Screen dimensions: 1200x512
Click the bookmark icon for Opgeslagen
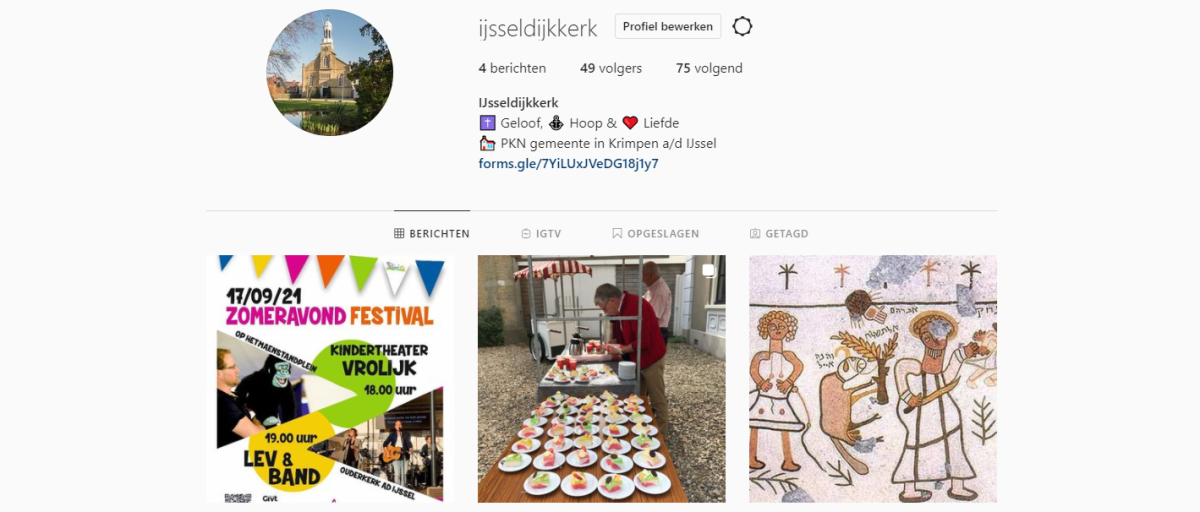point(617,234)
